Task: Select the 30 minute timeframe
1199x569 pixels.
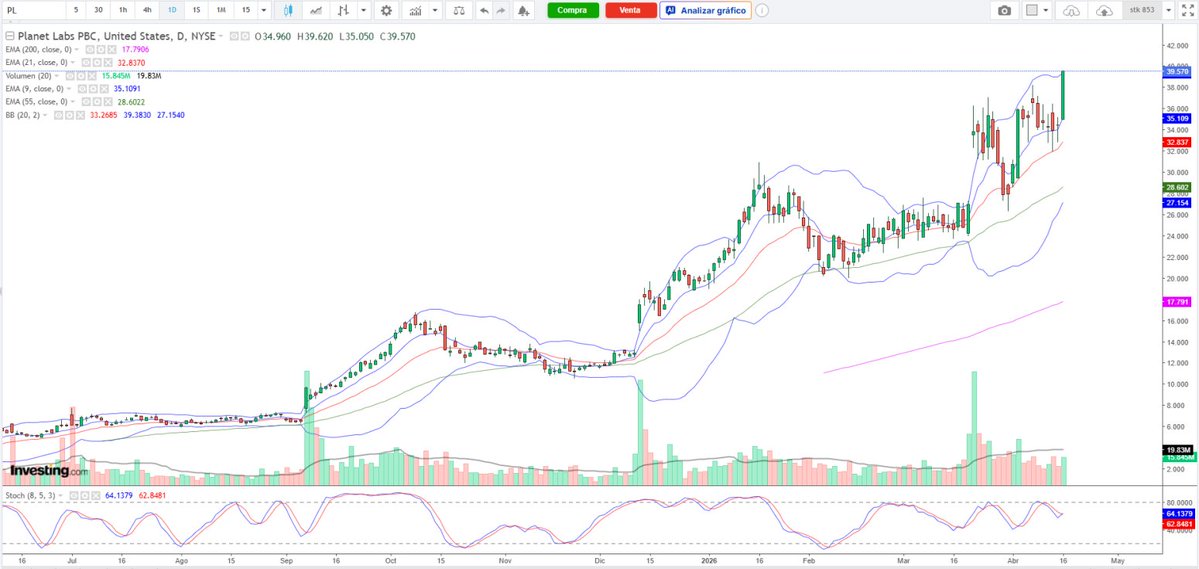Action: [x=99, y=11]
